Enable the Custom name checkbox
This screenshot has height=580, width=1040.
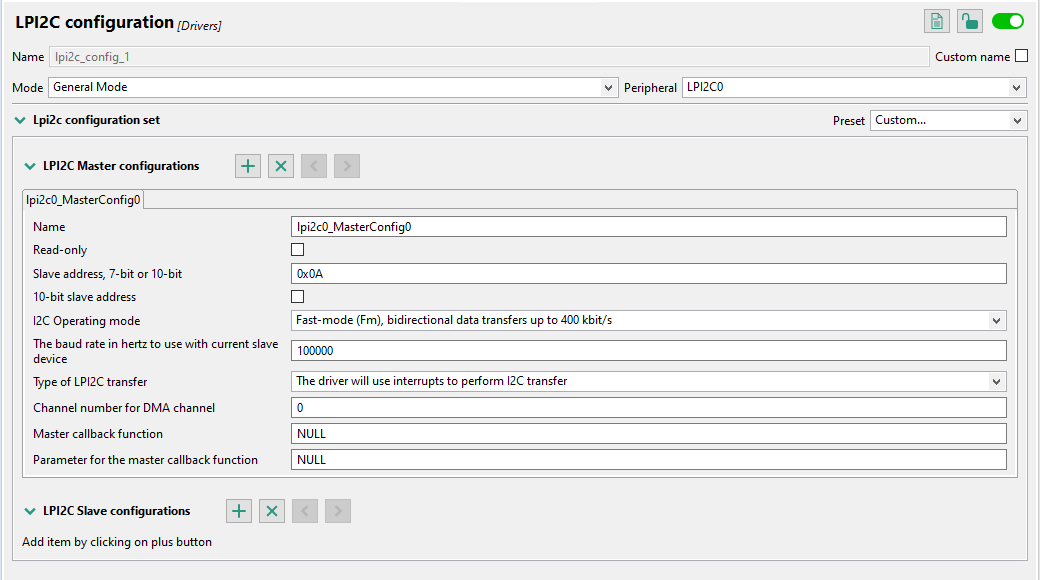1021,56
